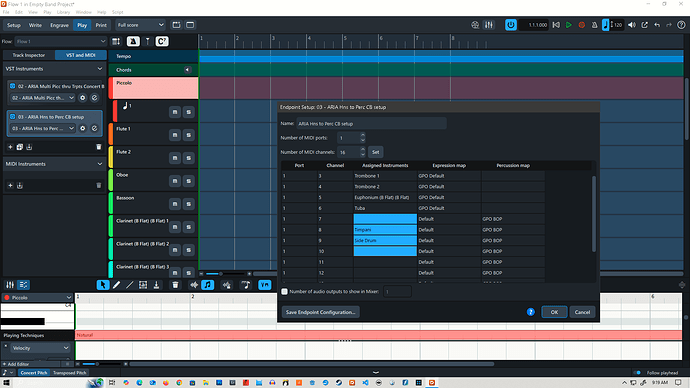Click the delete trash icon in lower toolbar

[x=175, y=285]
